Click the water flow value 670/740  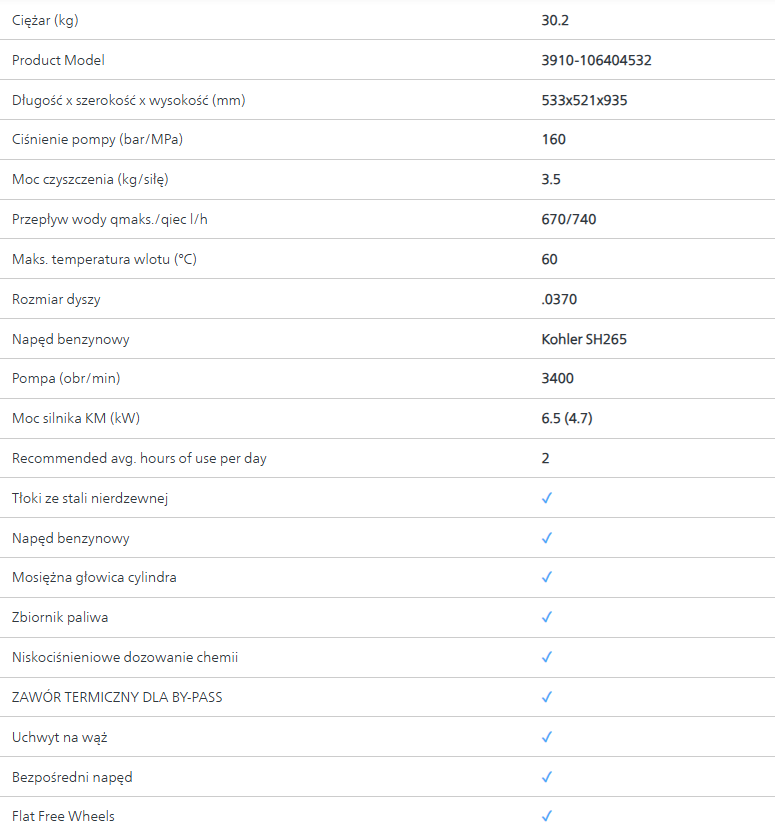click(569, 219)
